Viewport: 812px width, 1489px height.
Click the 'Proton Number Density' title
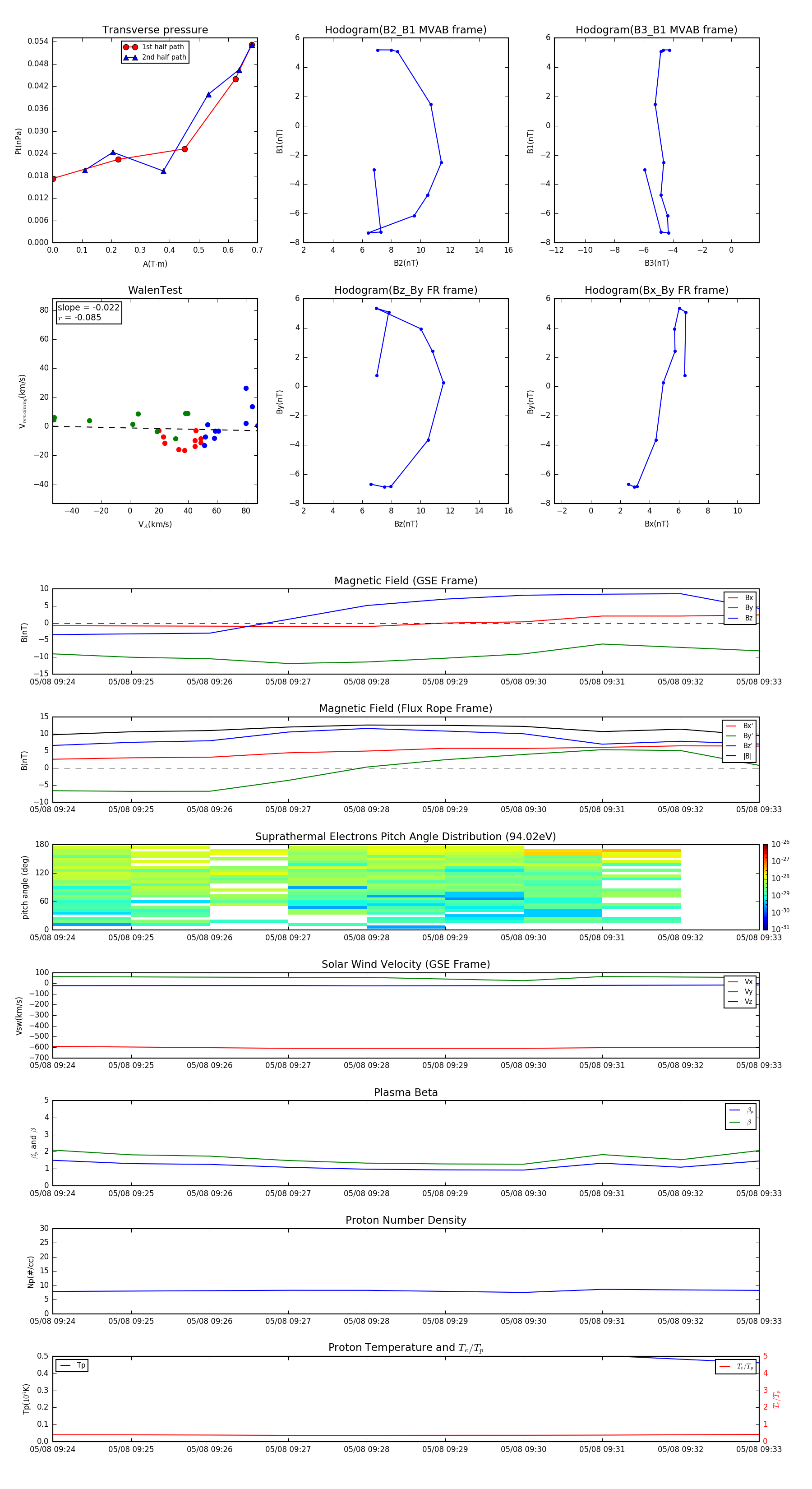(406, 1220)
